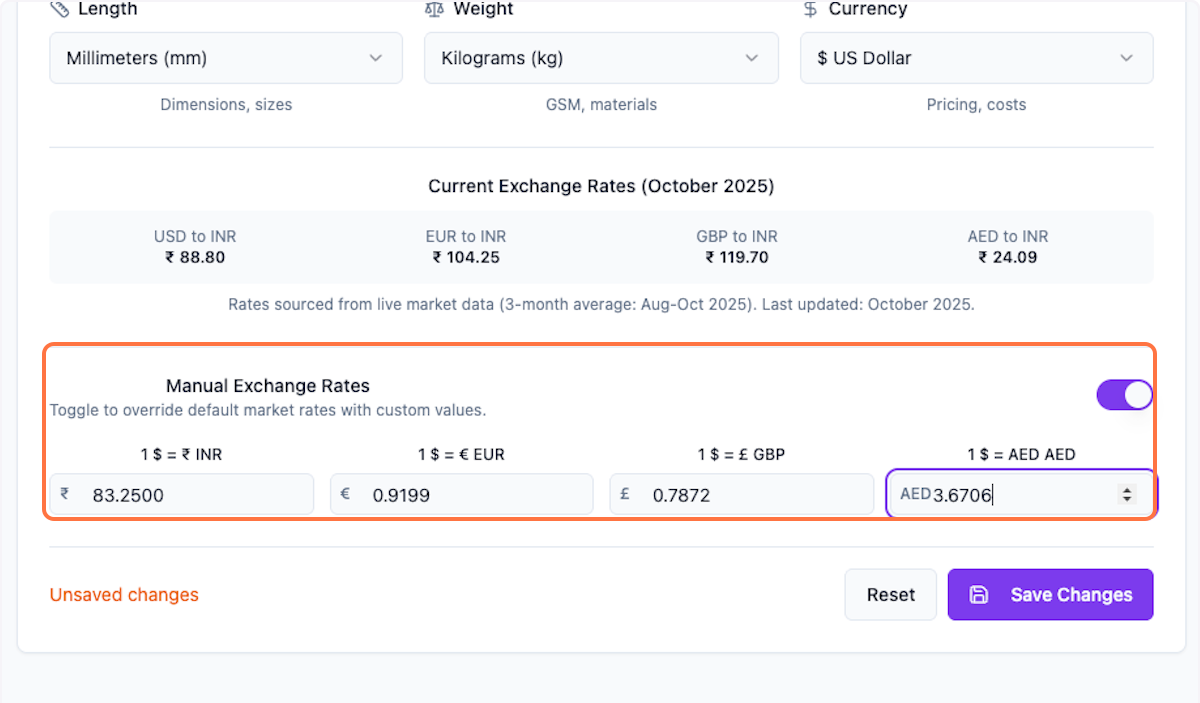Click the ruler icon beside Length
Image resolution: width=1200 pixels, height=703 pixels.
point(59,9)
